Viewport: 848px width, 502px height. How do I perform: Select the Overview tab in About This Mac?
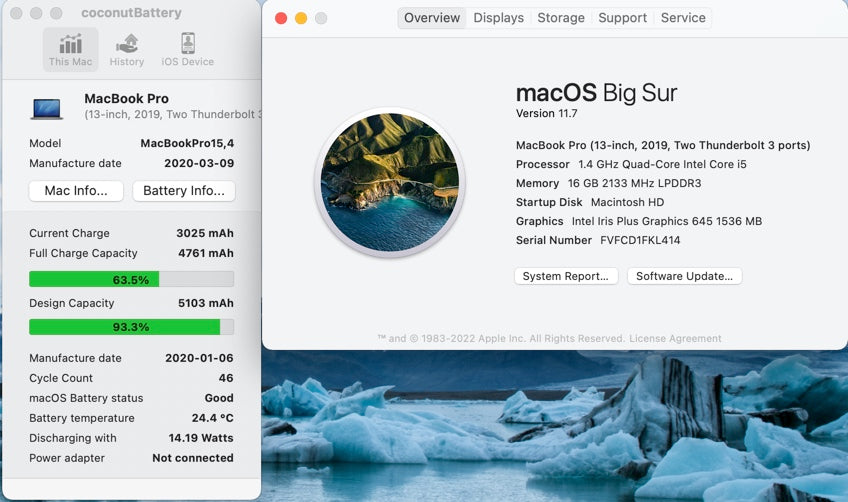(x=432, y=18)
